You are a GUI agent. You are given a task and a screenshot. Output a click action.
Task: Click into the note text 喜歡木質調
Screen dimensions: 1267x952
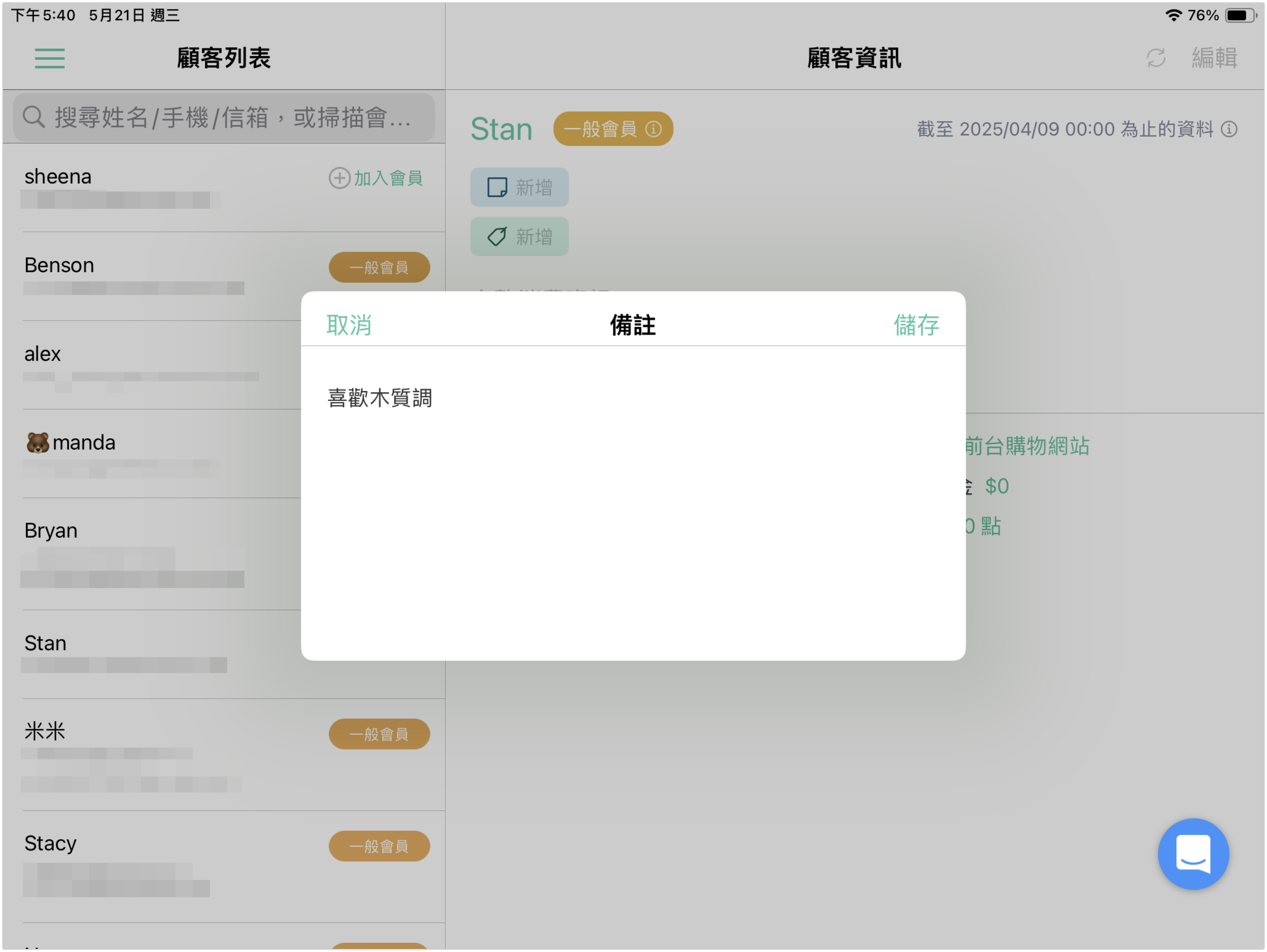point(380,398)
